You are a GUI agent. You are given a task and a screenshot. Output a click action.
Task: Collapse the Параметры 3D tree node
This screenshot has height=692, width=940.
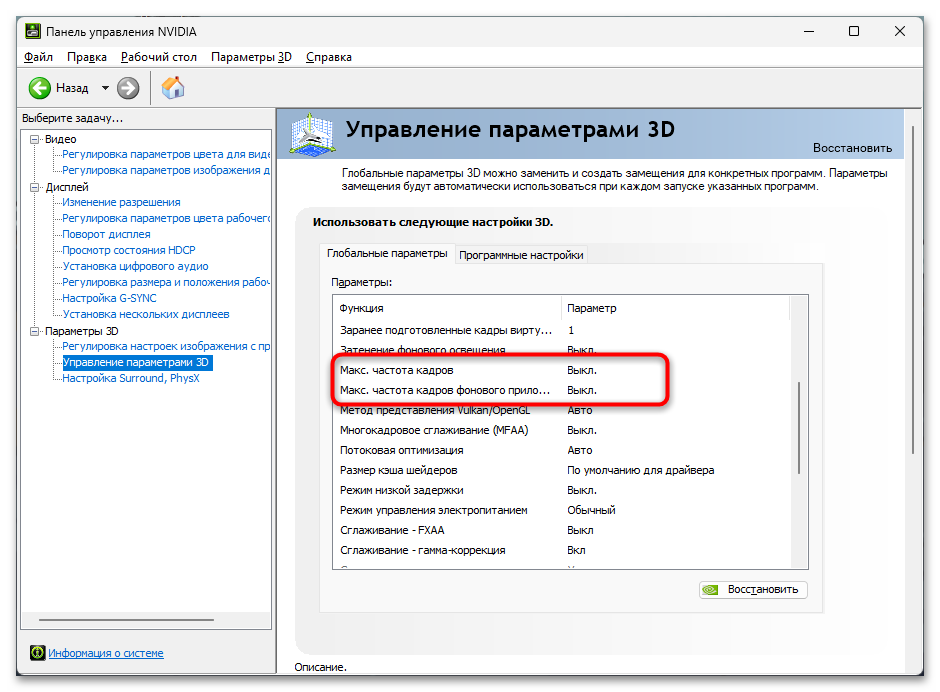click(35, 331)
